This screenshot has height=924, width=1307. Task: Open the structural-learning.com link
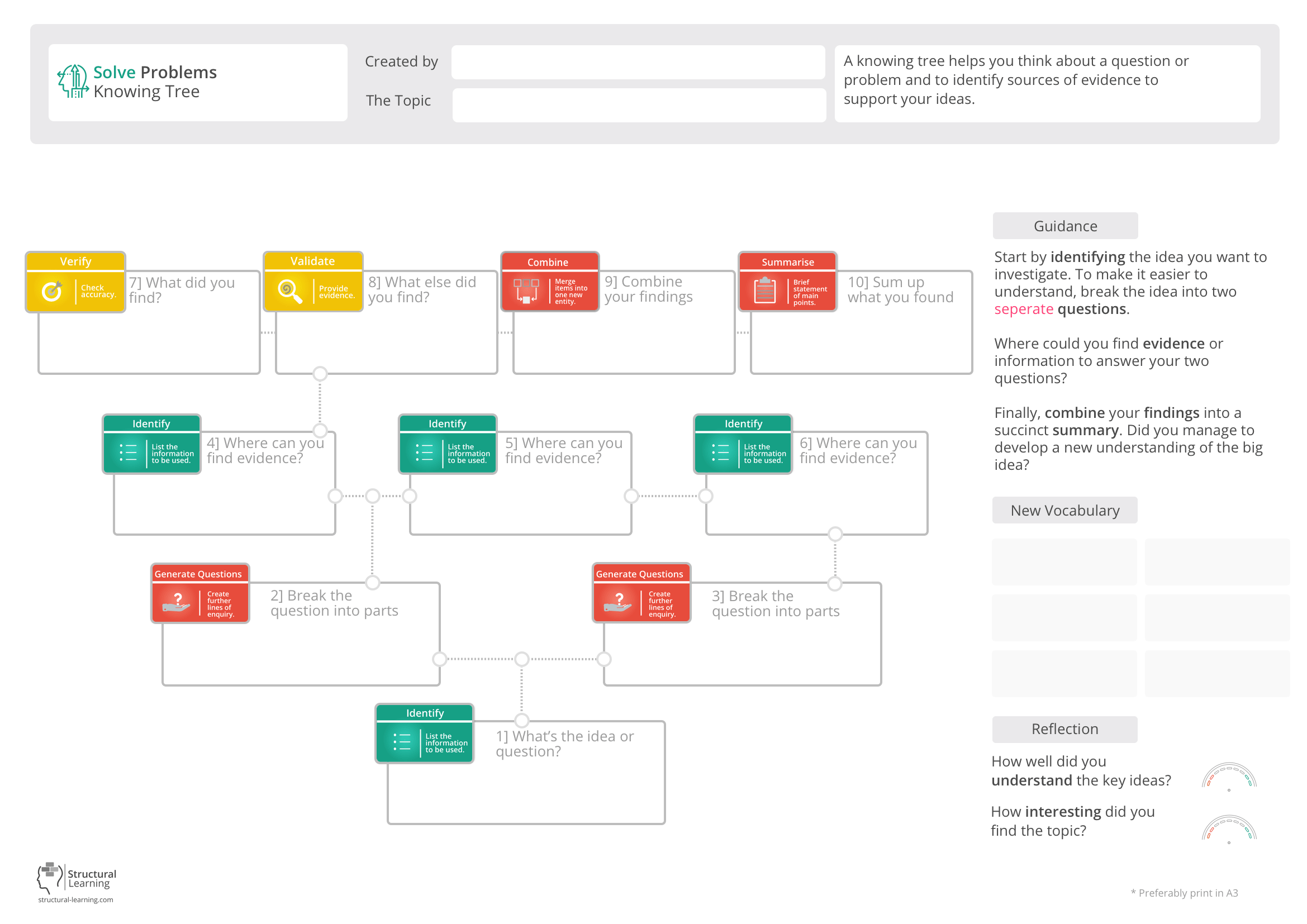pyautogui.click(x=74, y=901)
